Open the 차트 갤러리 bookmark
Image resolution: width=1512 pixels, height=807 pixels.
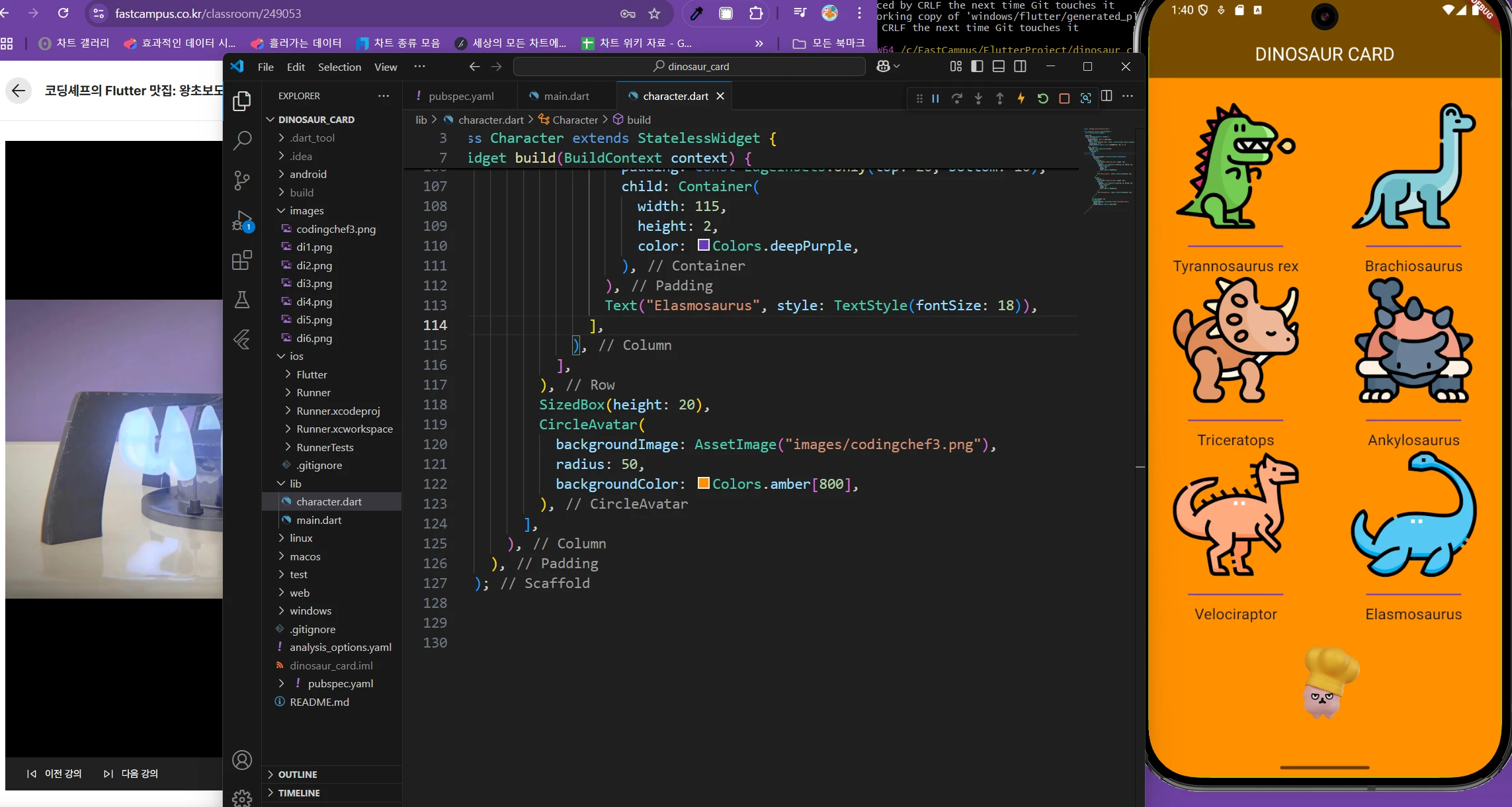(74, 43)
